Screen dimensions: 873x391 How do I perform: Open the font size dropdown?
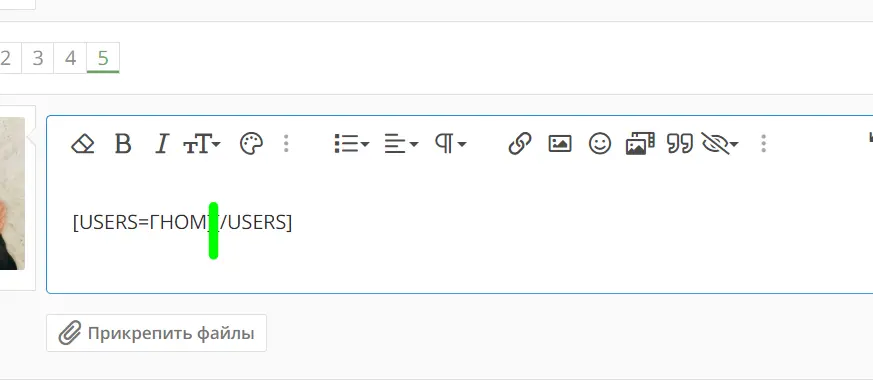pos(202,144)
